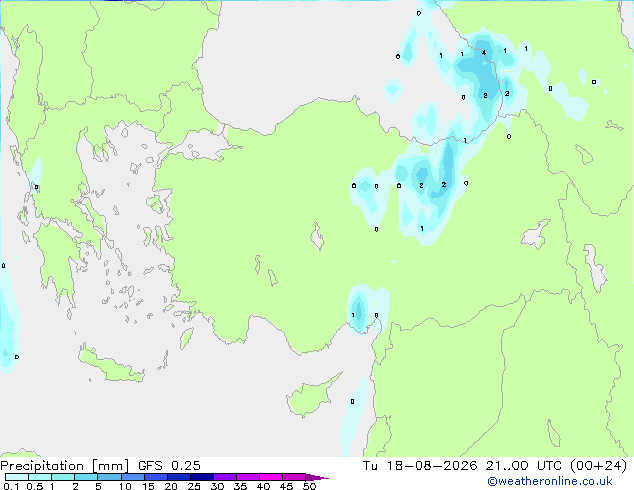Viewport: 634px width, 490px height.
Task: Select the 35–40 mm legend swatch
Action: pos(248,477)
